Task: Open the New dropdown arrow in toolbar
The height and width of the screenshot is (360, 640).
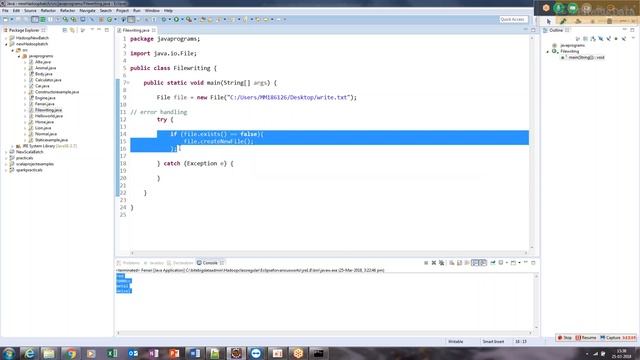Action: (11, 20)
